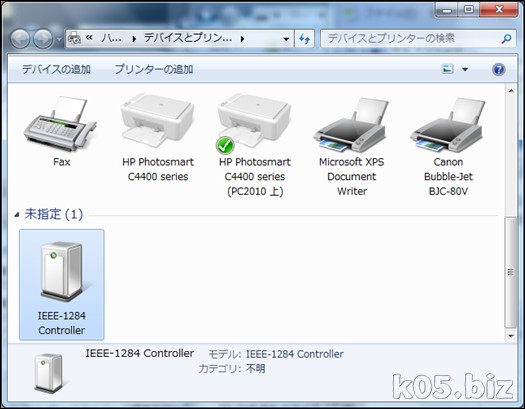Minimize the Devices and Printers window
Viewport: 525px width, 409px height.
(x=447, y=10)
